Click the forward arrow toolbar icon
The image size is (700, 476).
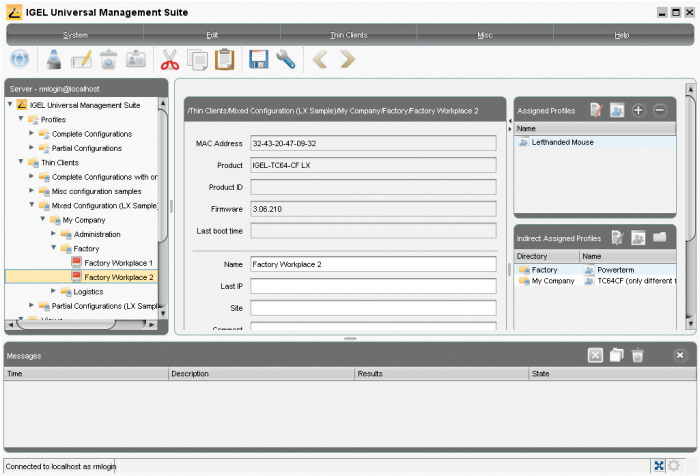pos(347,59)
